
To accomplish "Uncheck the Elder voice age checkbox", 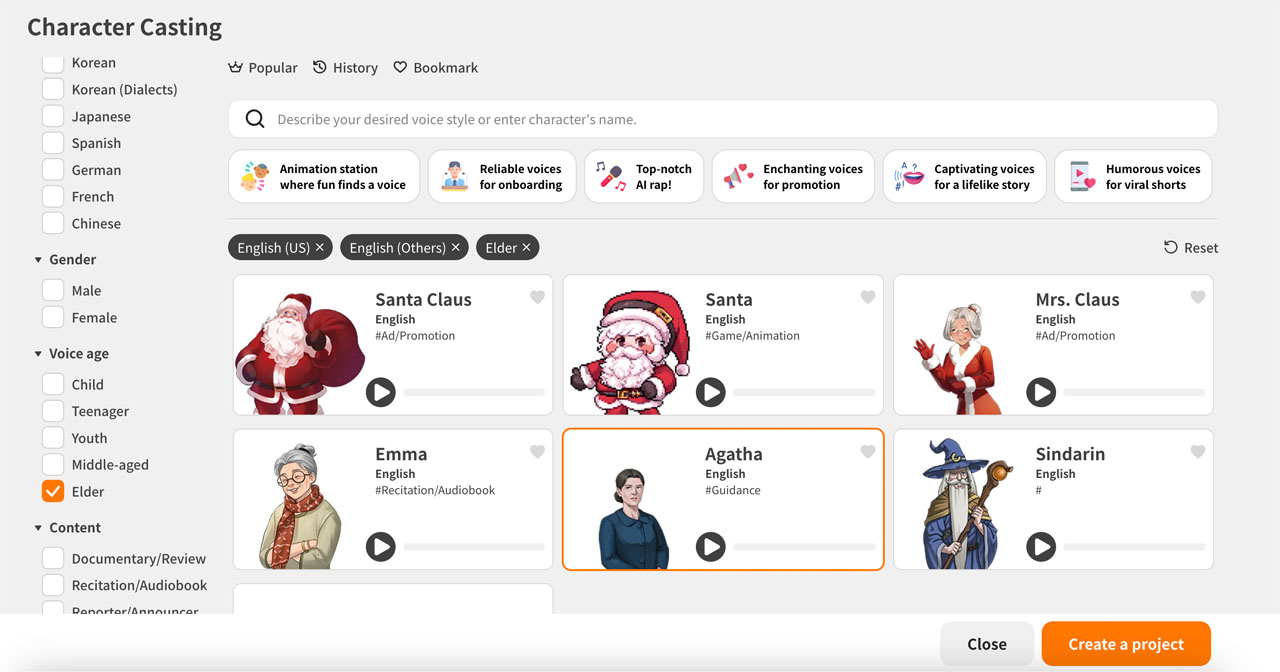I will (53, 491).
